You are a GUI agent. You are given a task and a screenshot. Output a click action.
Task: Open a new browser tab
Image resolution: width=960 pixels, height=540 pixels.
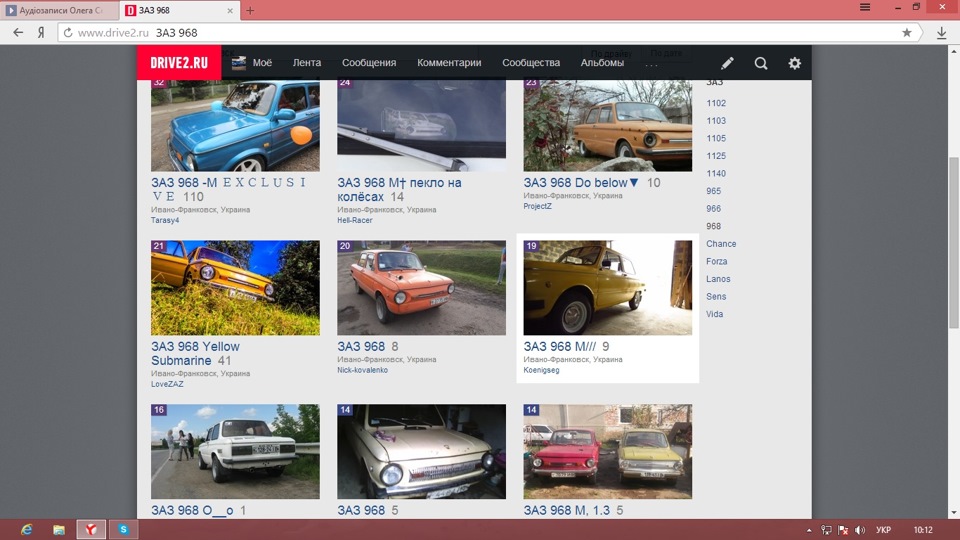coord(250,10)
